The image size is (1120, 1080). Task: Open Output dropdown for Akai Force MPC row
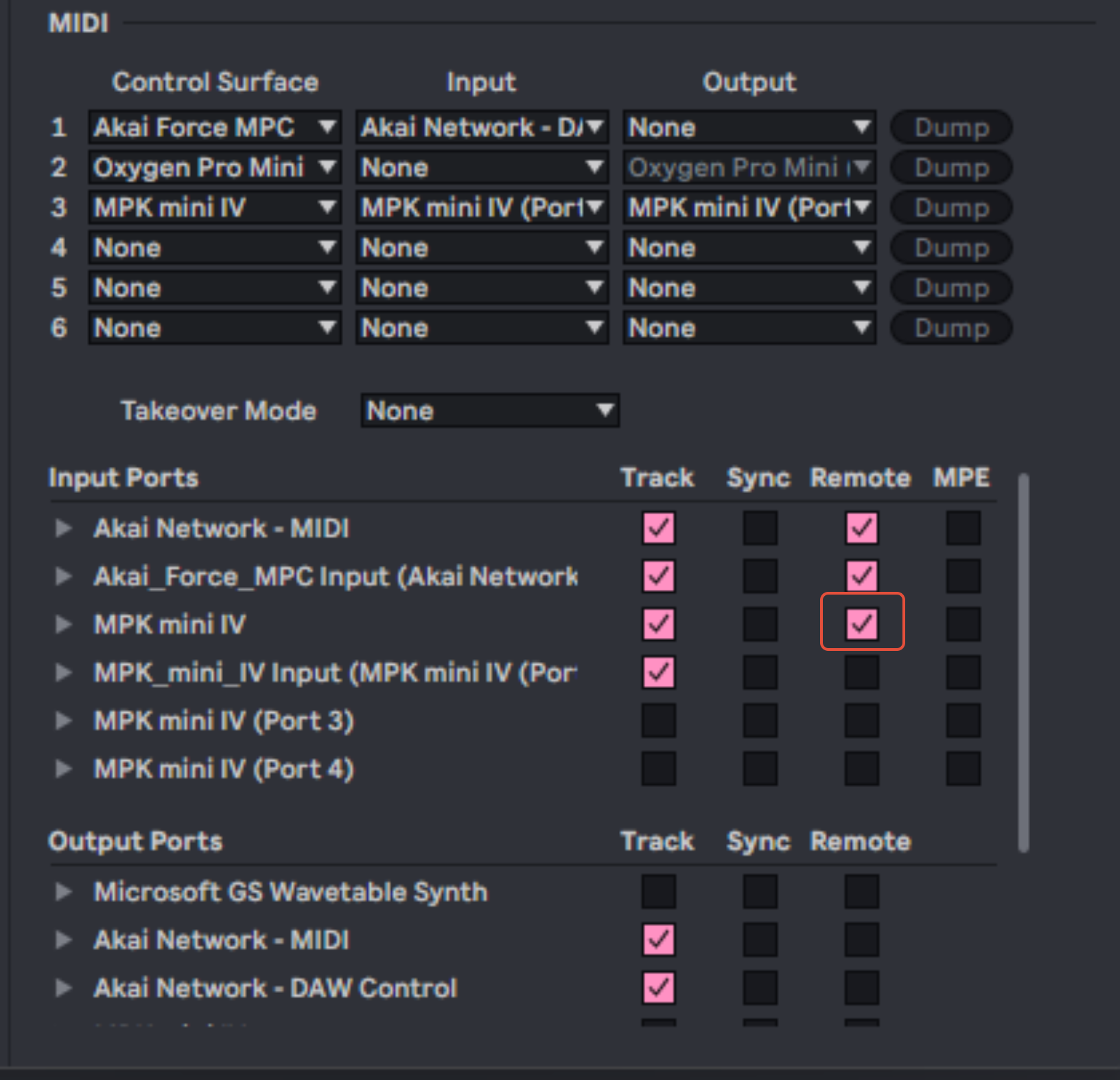(749, 127)
